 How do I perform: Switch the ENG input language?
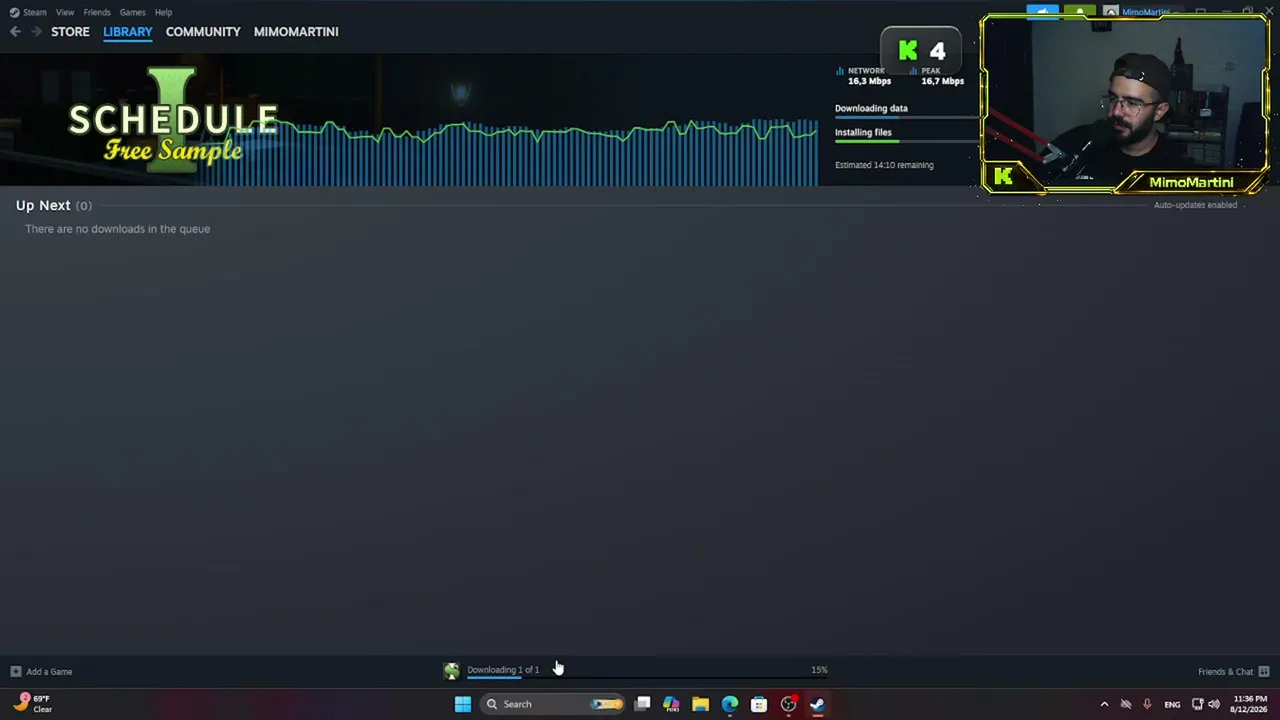[x=1172, y=704]
